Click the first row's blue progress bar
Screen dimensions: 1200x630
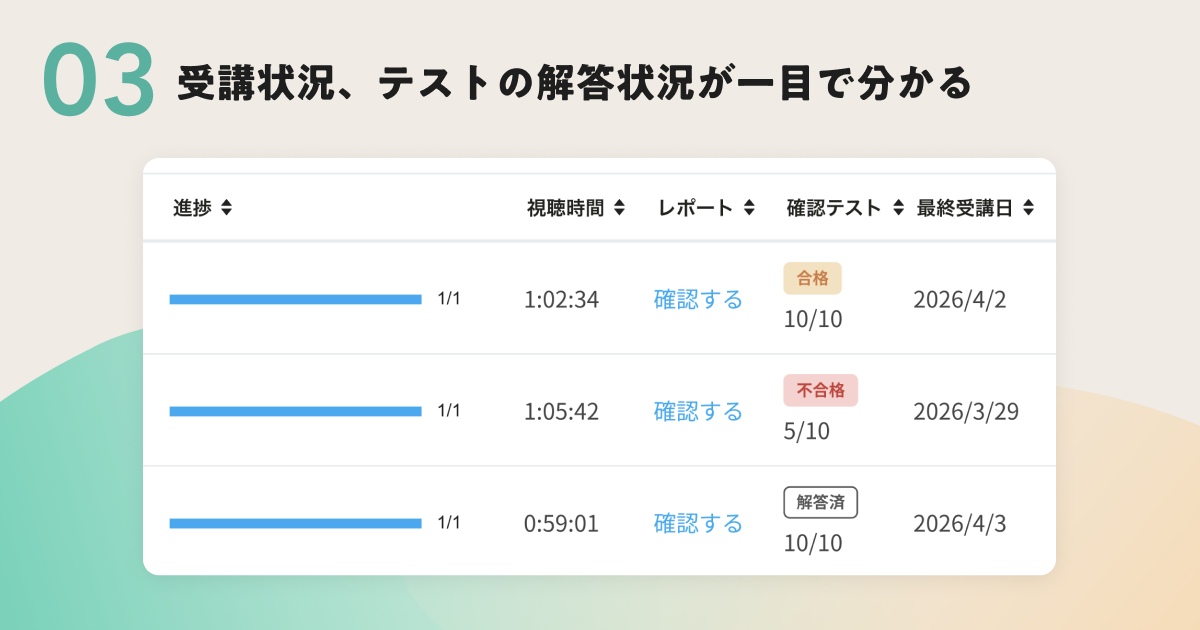pos(295,299)
